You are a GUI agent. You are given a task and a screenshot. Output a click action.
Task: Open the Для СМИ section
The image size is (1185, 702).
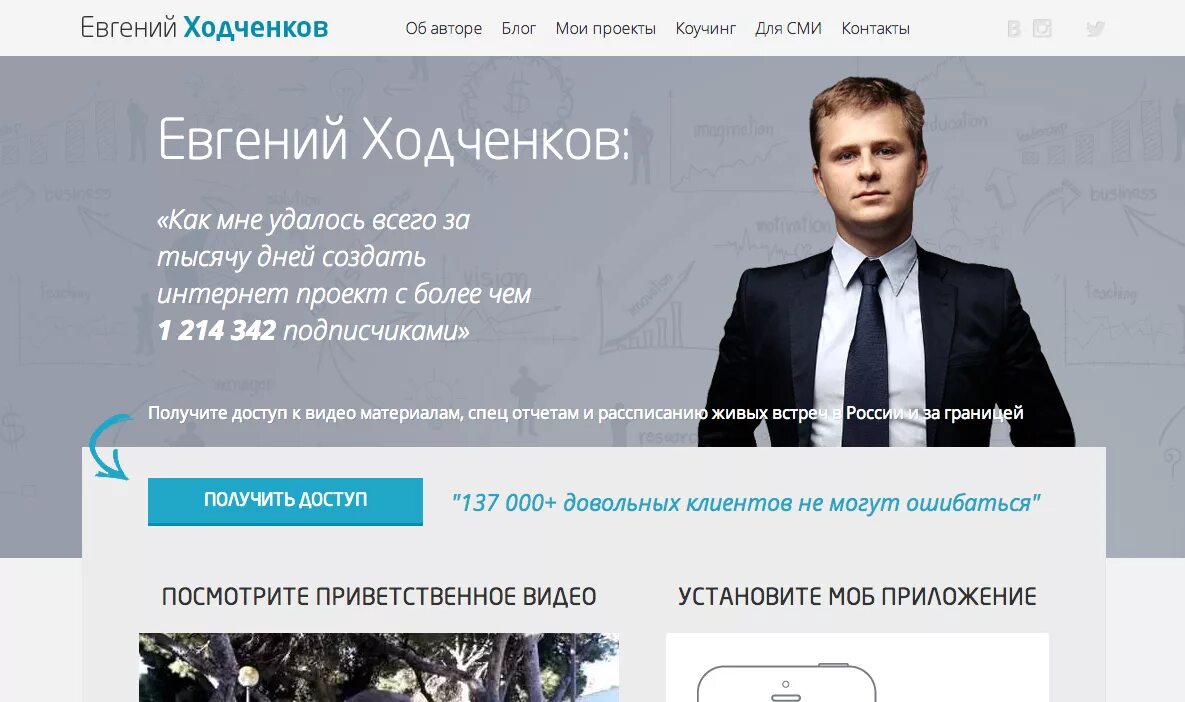[788, 29]
